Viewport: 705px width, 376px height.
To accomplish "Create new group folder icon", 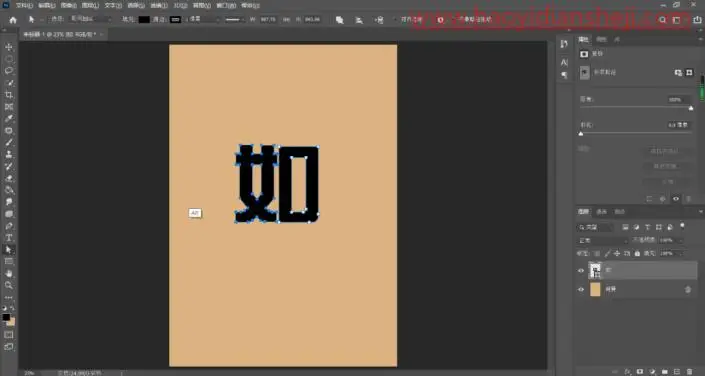I will click(665, 372).
